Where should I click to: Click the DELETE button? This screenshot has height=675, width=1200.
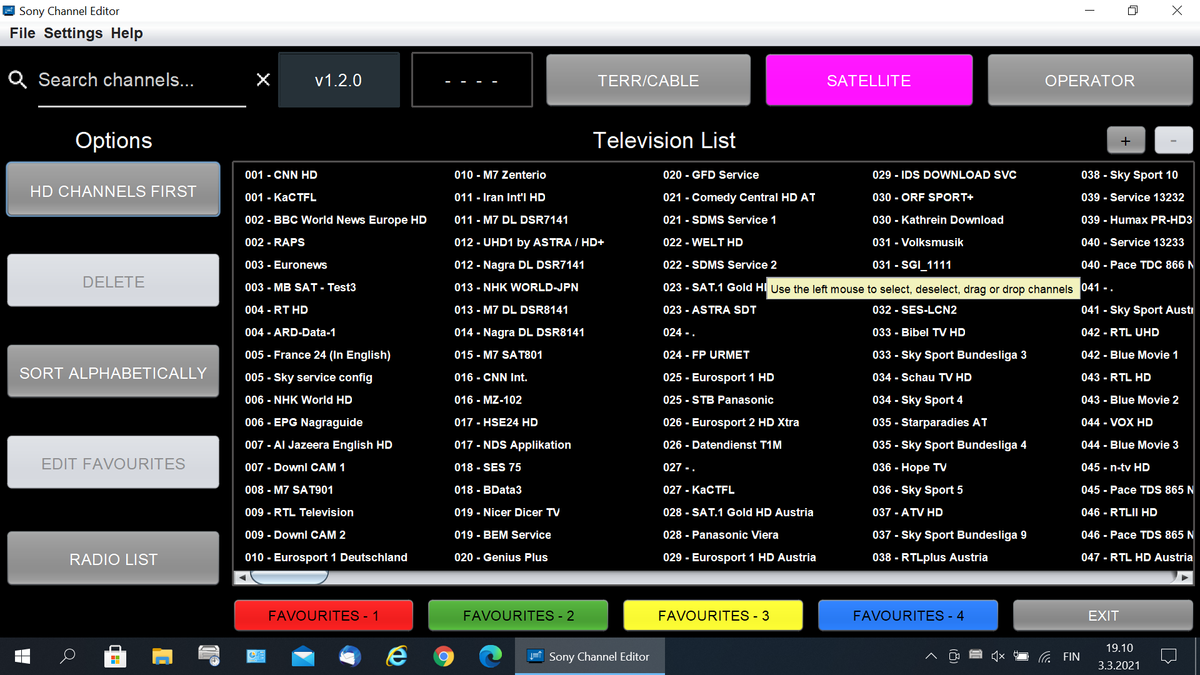[x=113, y=281]
